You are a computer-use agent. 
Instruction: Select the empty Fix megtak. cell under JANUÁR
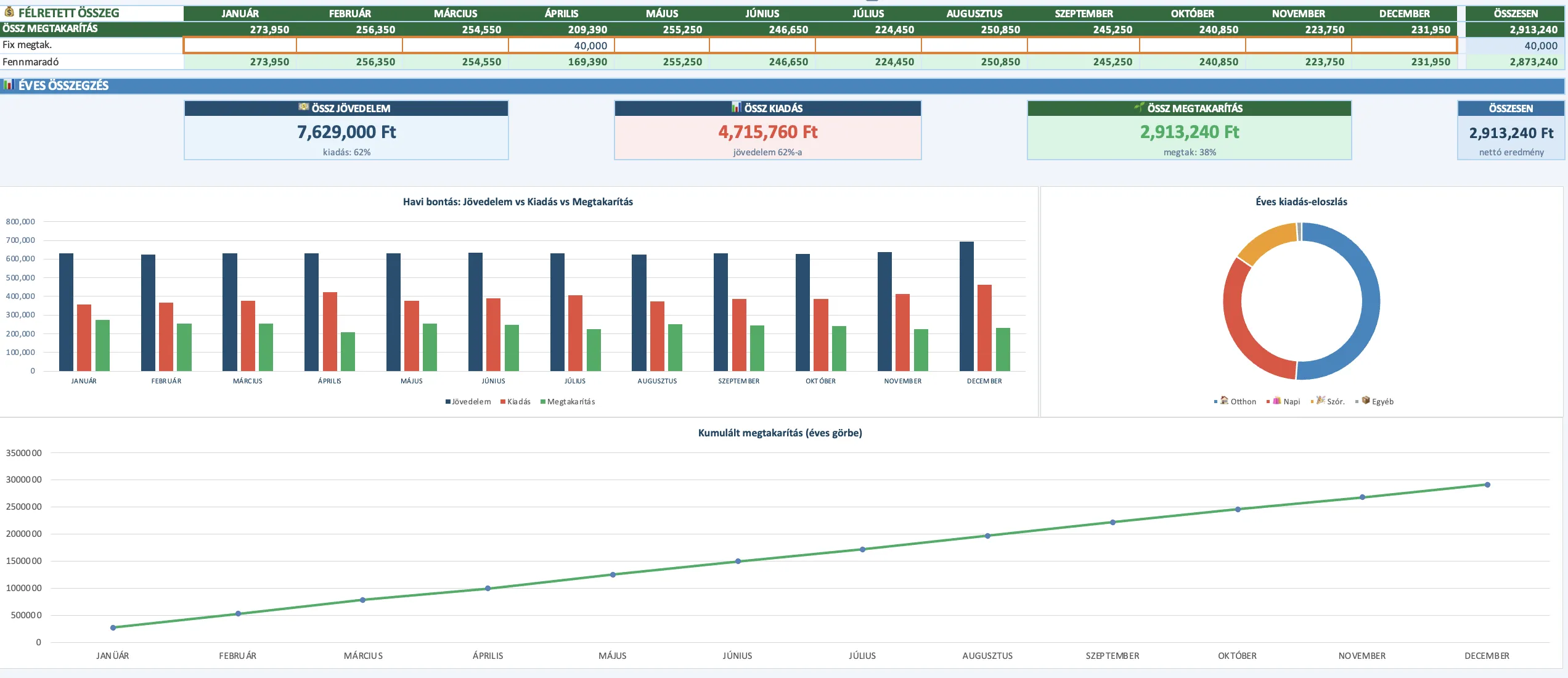point(240,45)
